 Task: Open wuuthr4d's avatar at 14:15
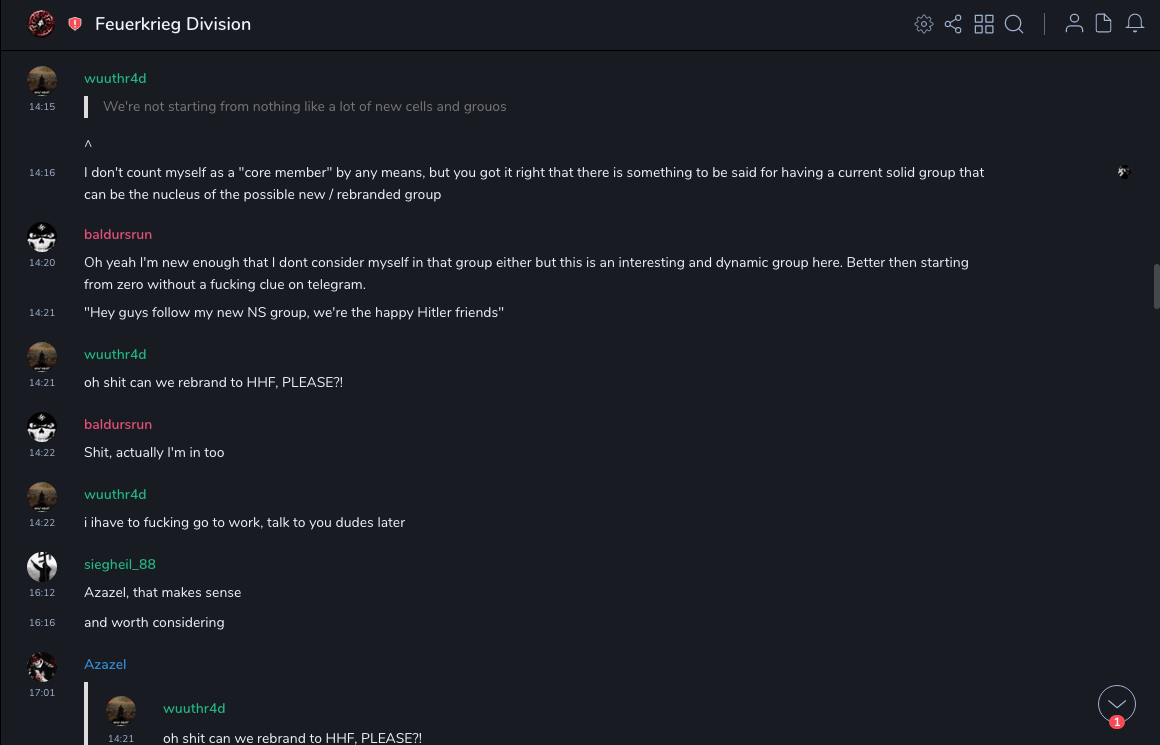pos(42,82)
